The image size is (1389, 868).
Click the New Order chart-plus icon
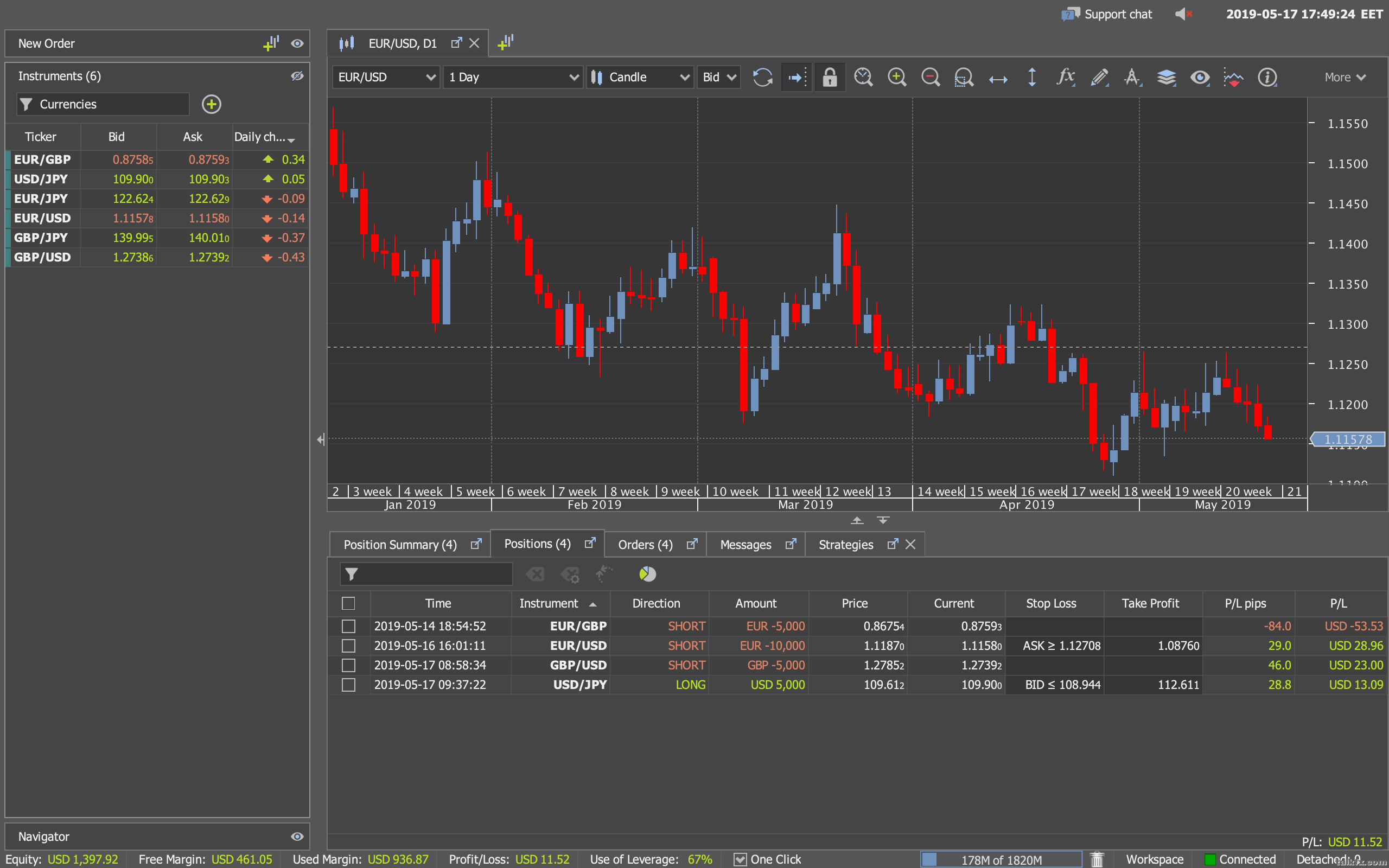click(x=271, y=43)
